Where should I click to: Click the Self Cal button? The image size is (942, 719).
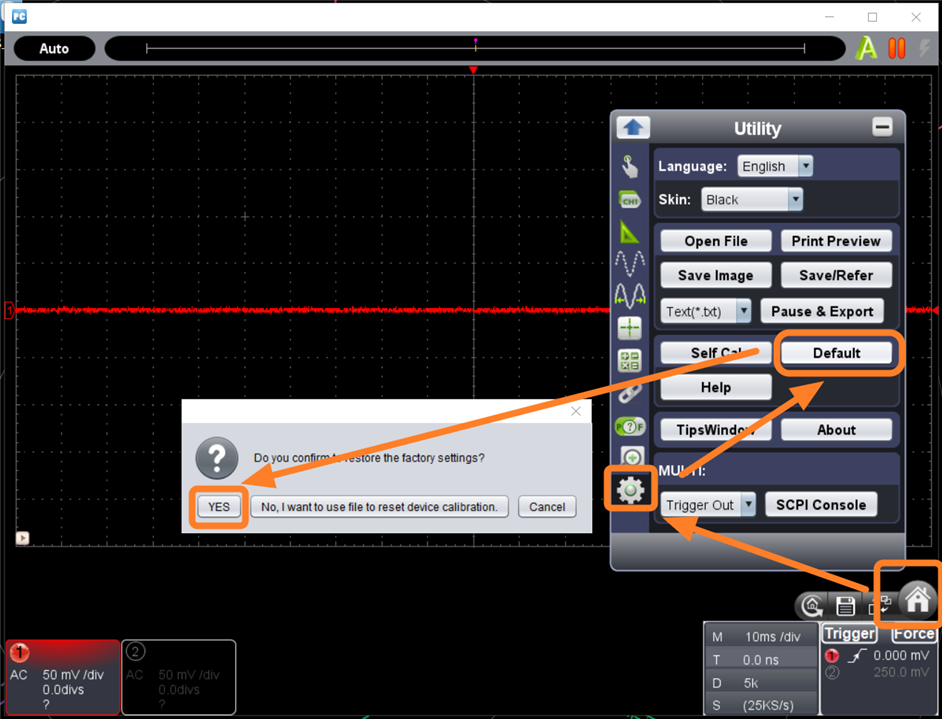pos(716,353)
